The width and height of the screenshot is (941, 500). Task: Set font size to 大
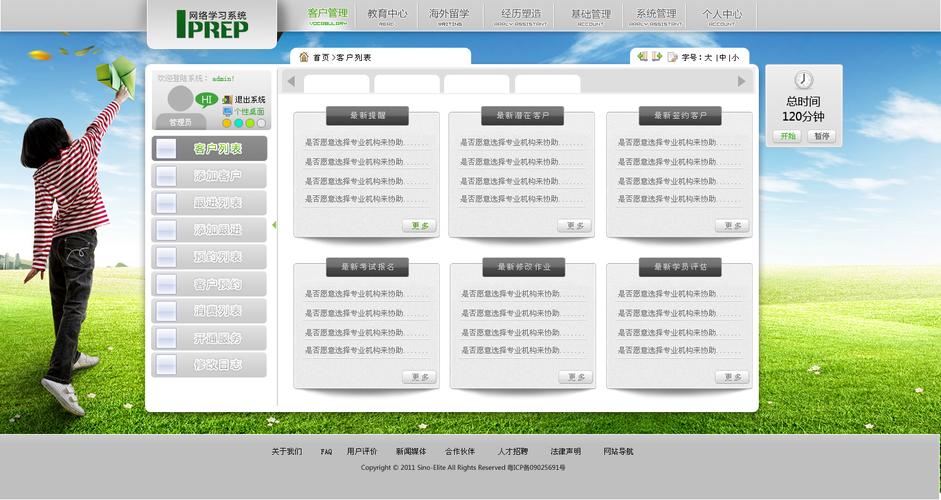[708, 58]
